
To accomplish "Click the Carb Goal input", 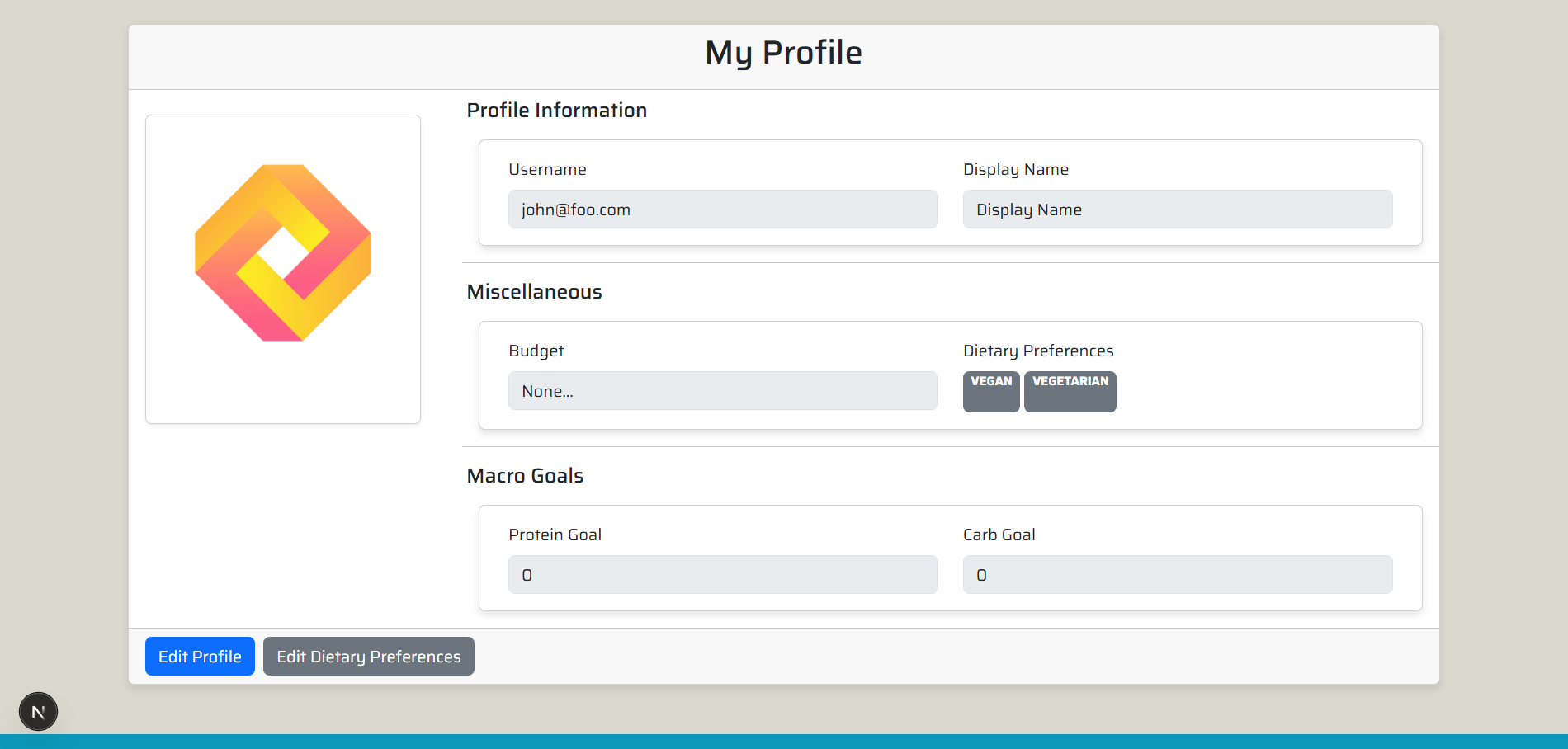I will click(1177, 574).
